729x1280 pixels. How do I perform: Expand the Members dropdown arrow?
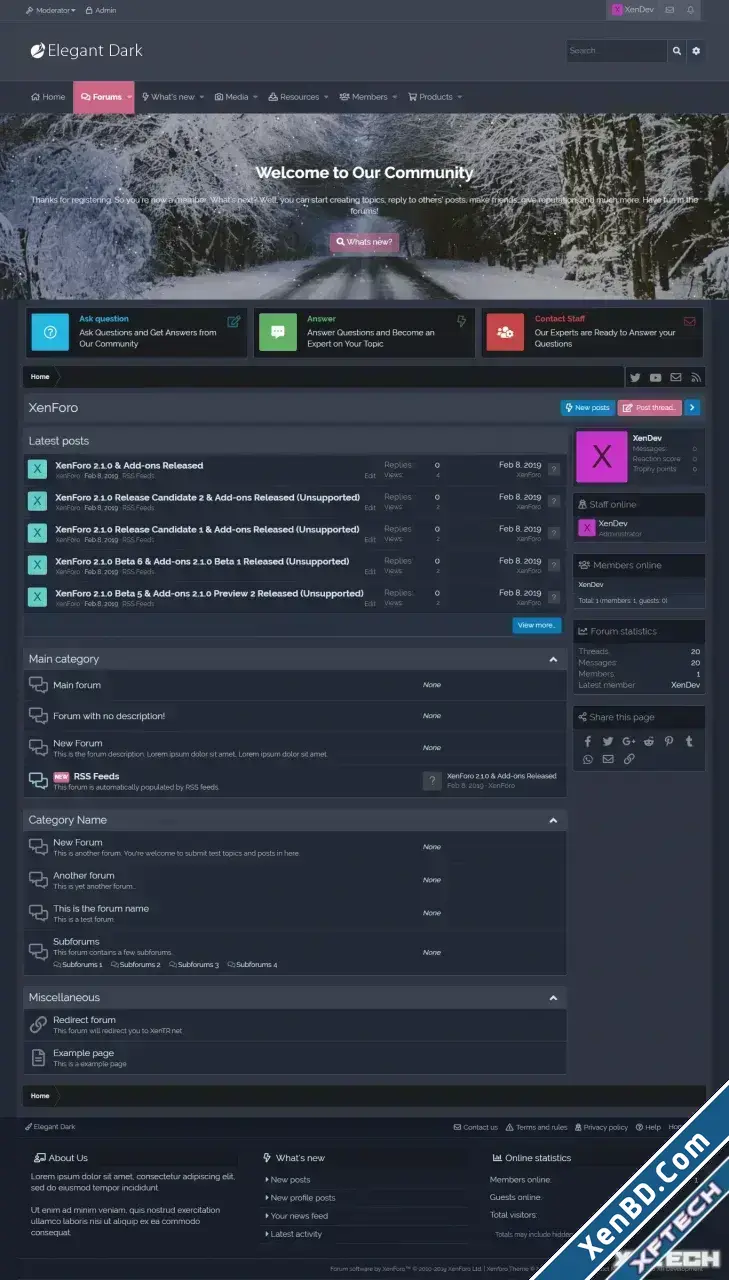[394, 97]
